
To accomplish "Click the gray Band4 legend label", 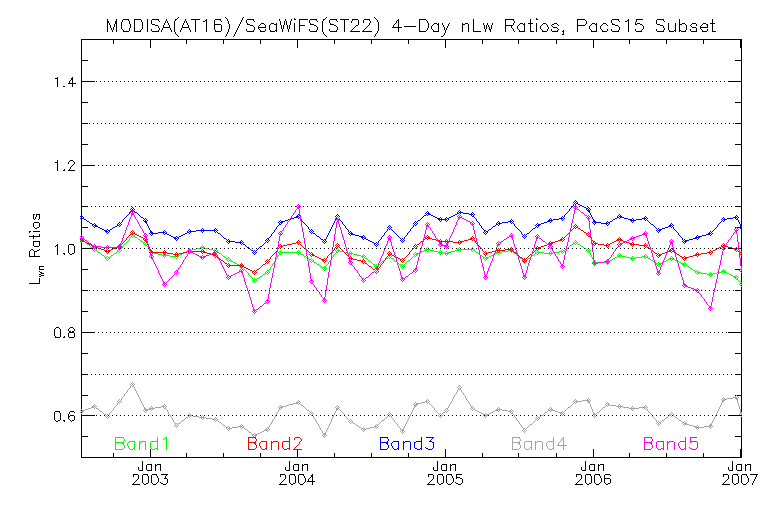I will point(539,444).
